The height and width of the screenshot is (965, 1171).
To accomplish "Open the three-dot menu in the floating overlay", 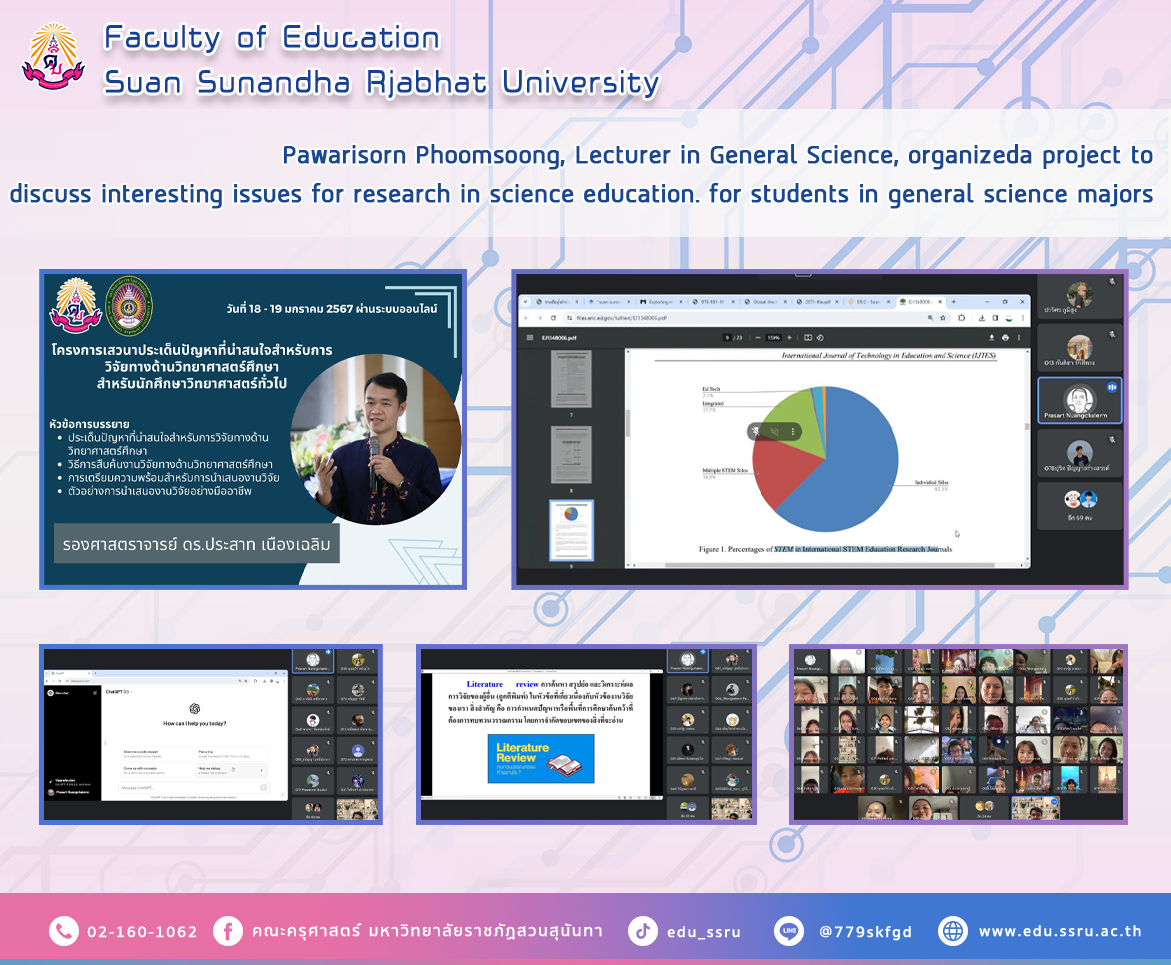I will pos(793,431).
